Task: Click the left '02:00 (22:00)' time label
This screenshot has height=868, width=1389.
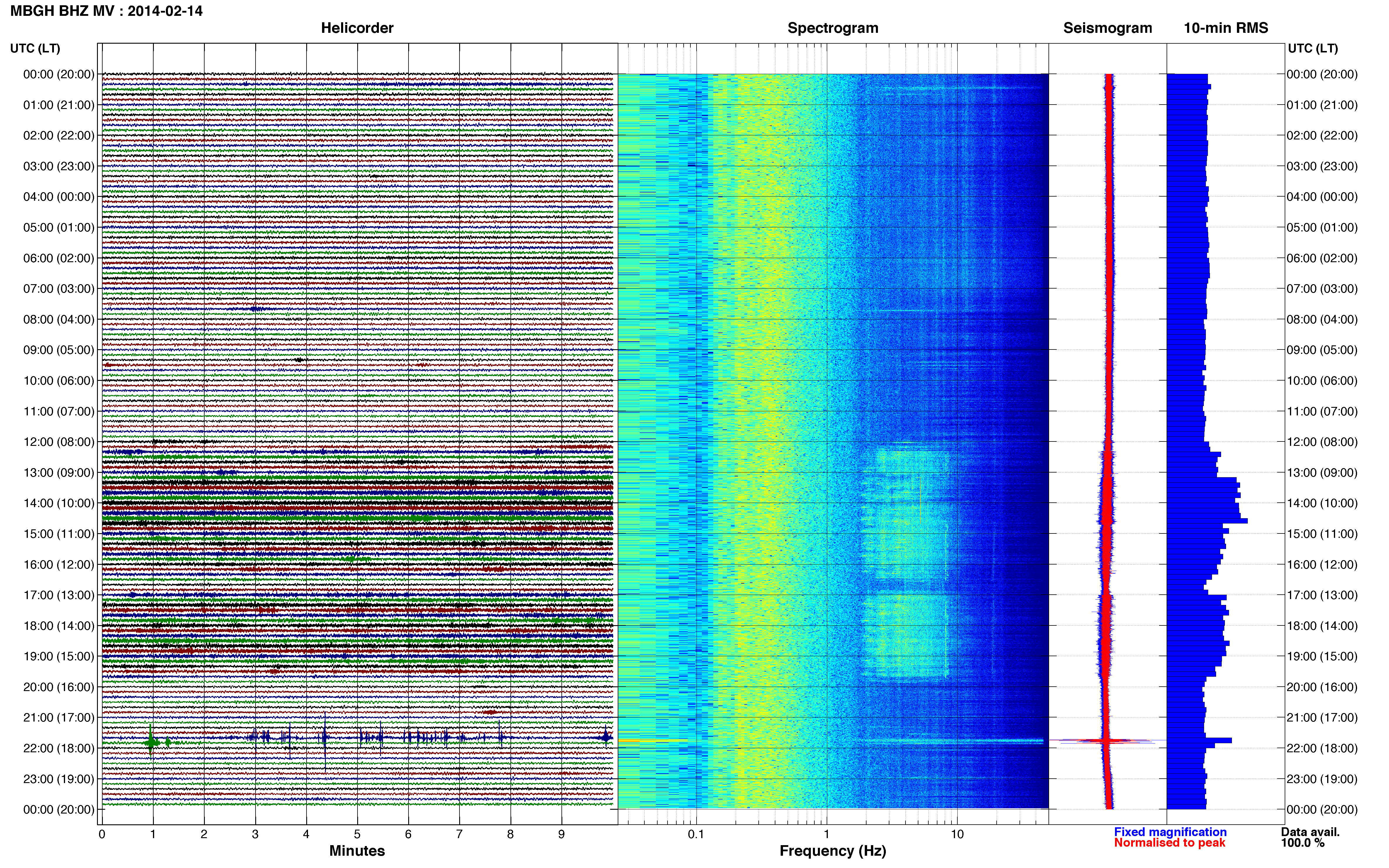Action: pos(59,135)
